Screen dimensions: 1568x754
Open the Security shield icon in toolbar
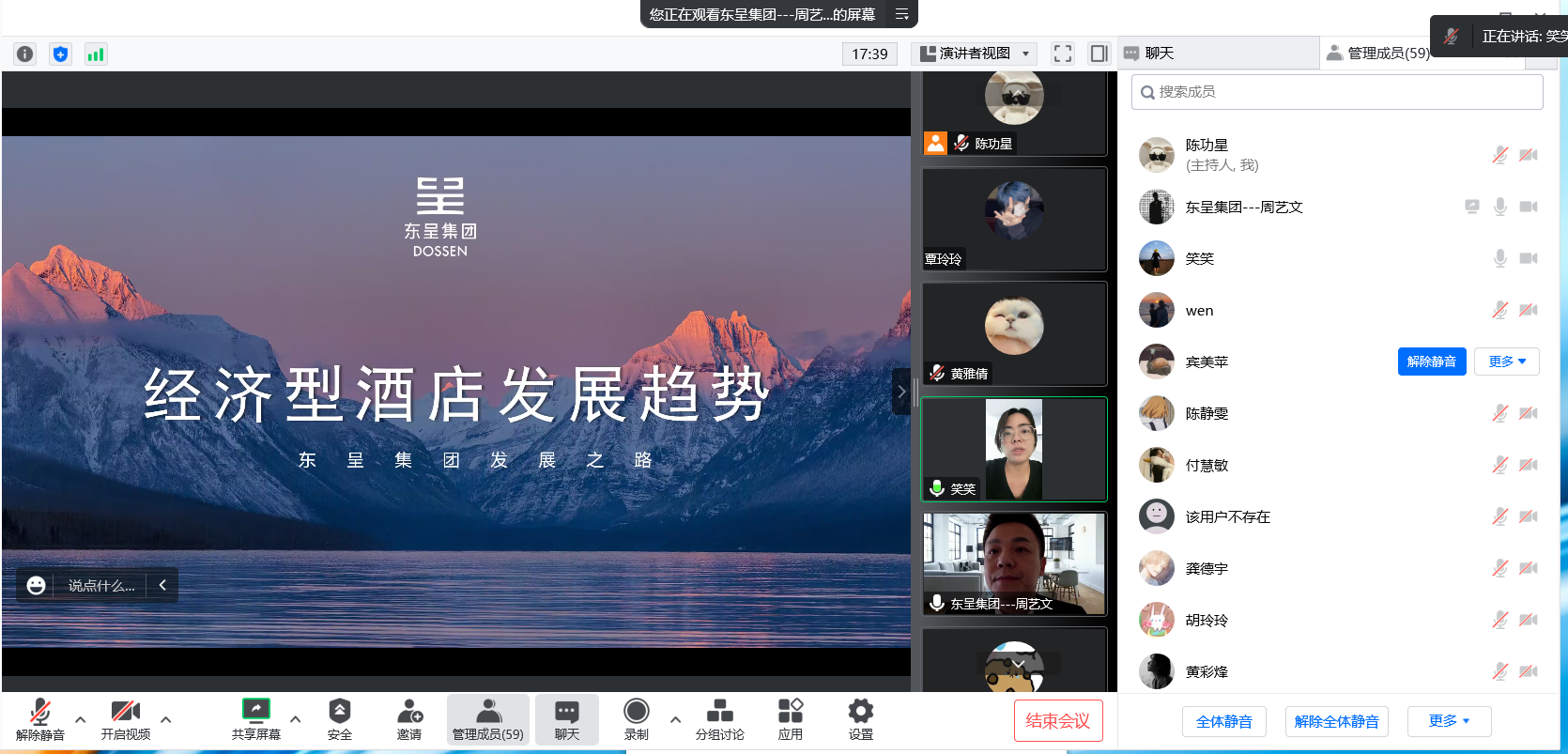coord(339,719)
